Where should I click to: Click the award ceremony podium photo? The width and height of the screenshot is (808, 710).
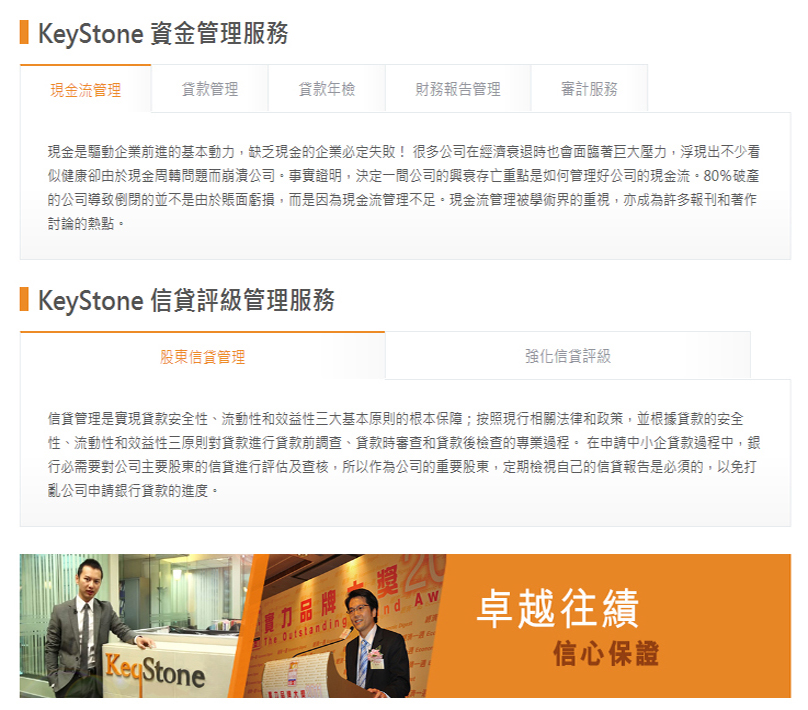(x=345, y=626)
